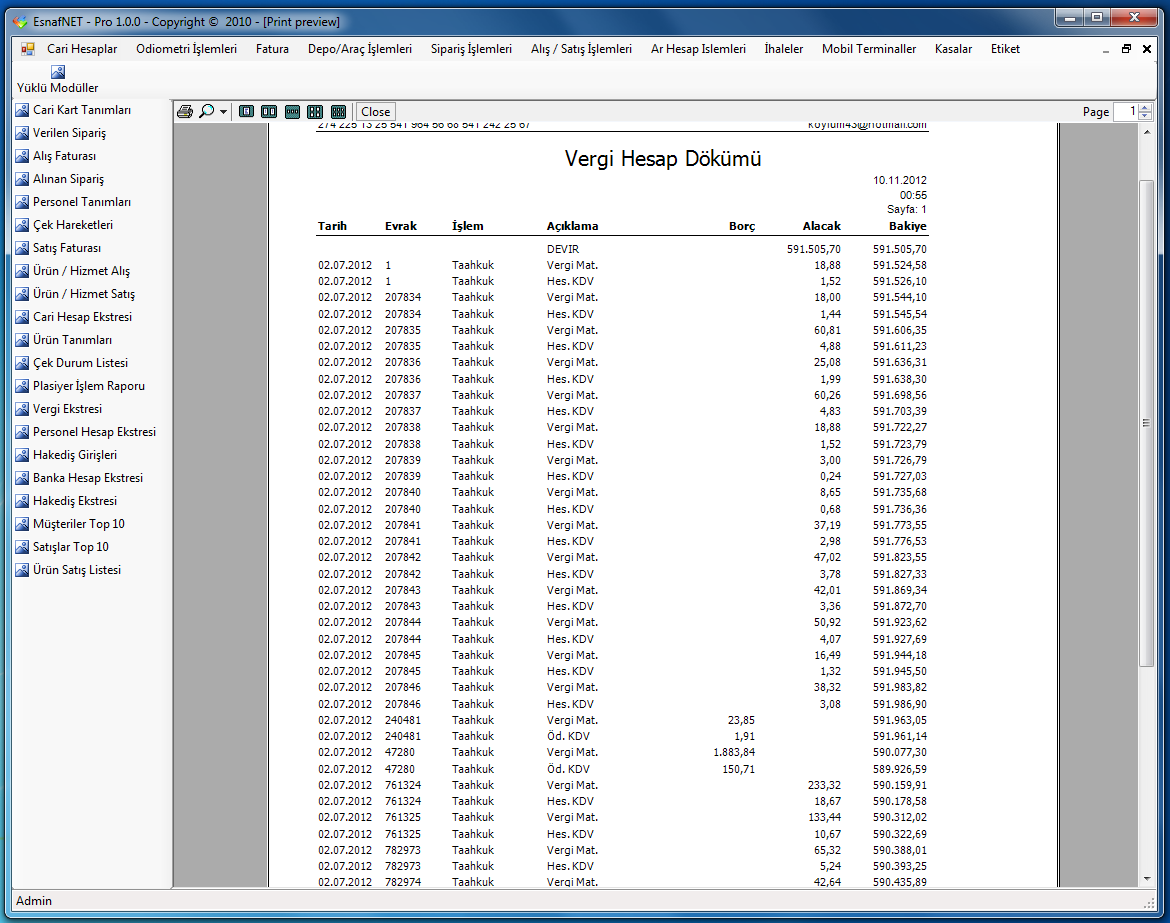Open the Kasalar menu
Image resolution: width=1170 pixels, height=923 pixels.
coord(954,49)
